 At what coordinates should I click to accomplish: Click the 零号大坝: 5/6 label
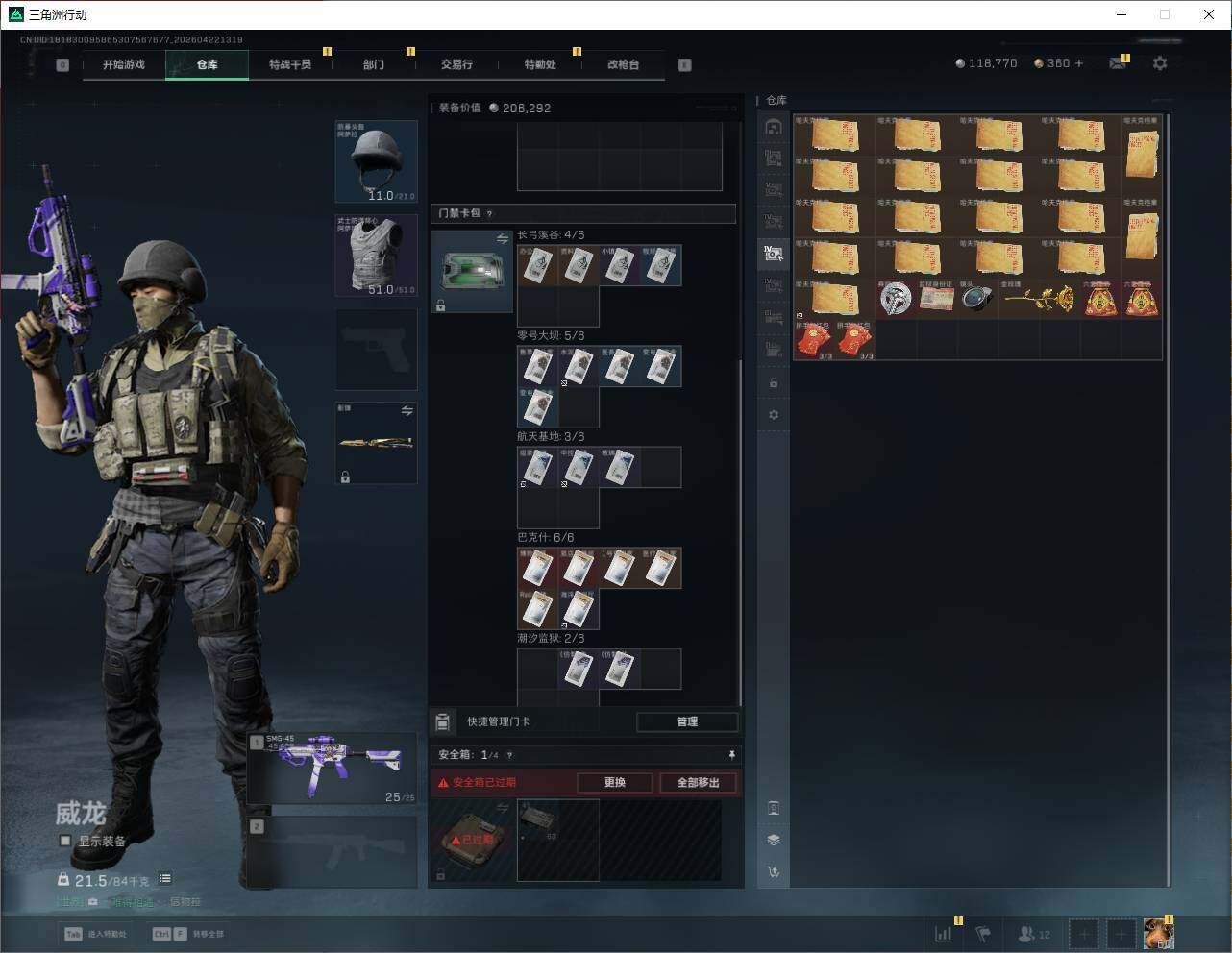(551, 336)
